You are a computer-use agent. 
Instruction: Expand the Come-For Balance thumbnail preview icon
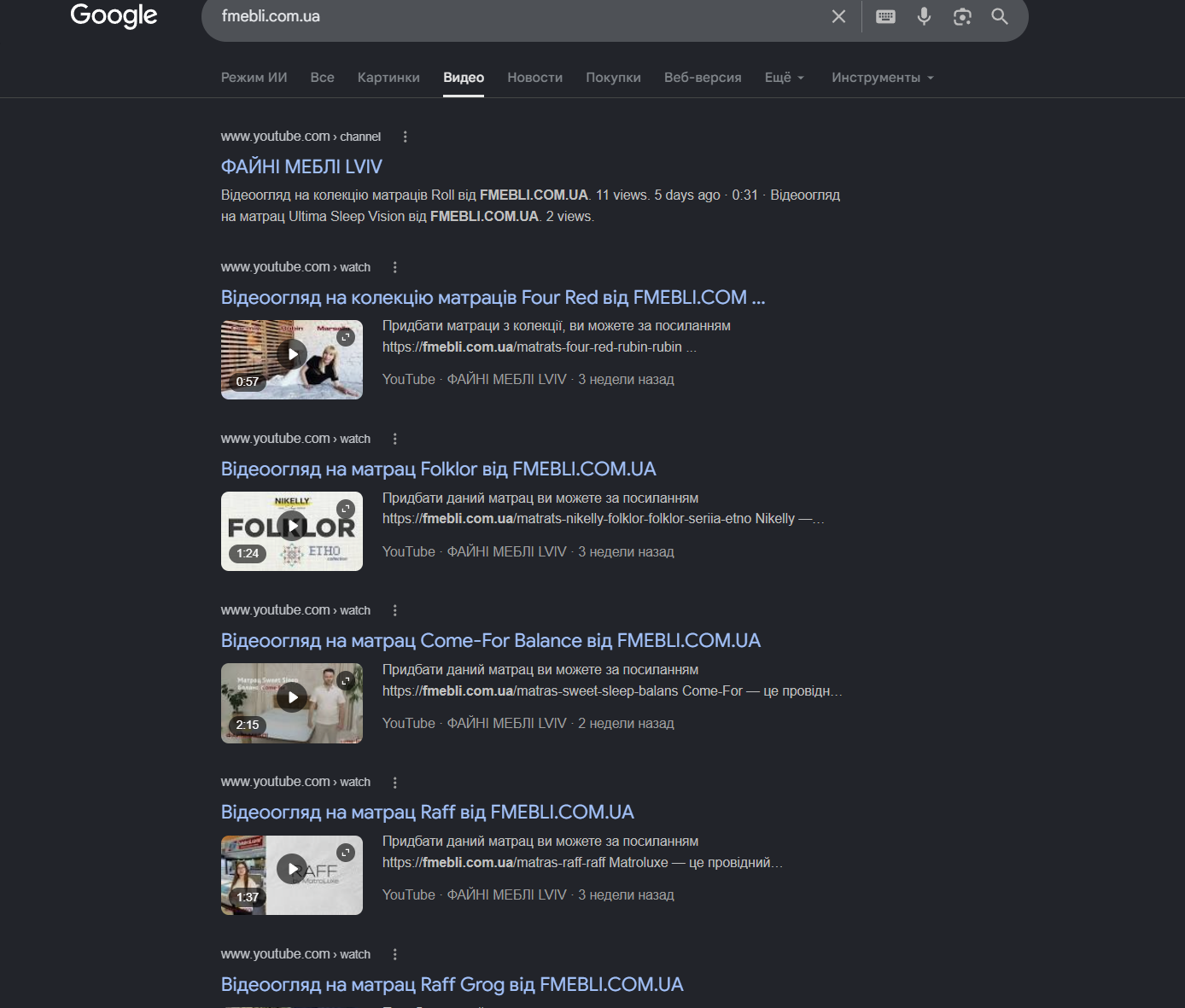[x=346, y=680]
